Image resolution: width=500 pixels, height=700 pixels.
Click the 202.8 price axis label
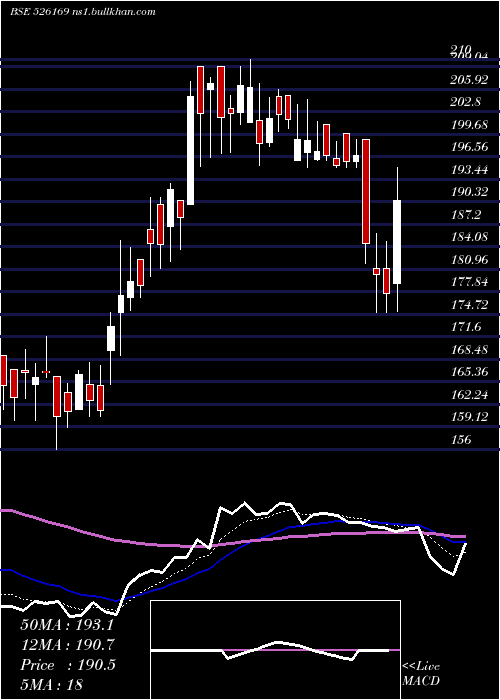(466, 102)
